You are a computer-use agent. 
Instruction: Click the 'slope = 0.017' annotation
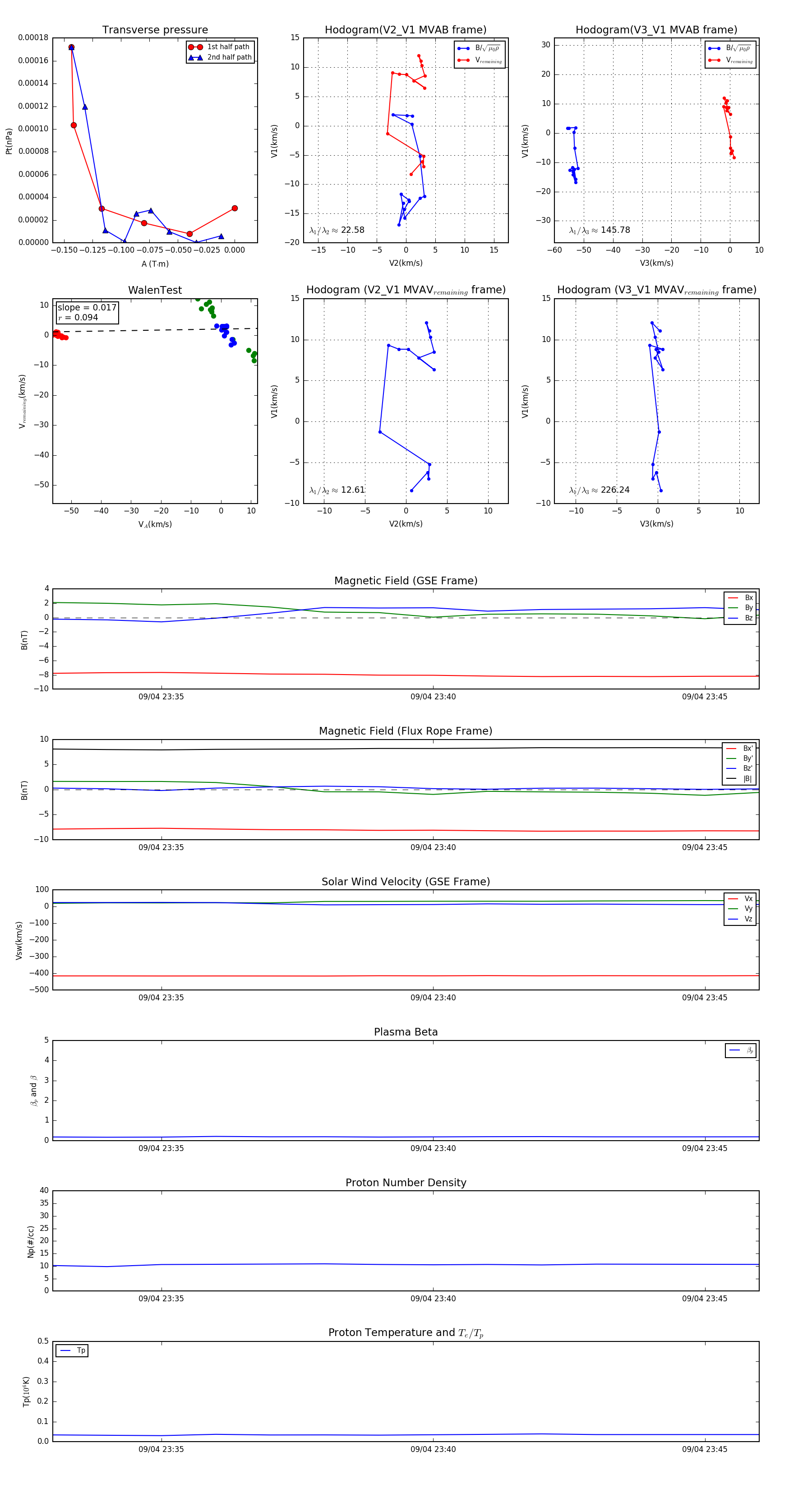tap(87, 308)
